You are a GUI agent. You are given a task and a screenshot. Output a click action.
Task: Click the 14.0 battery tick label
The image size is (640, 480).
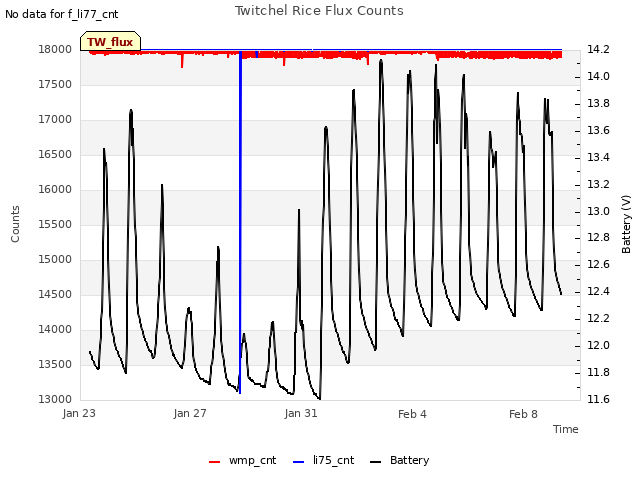click(598, 77)
